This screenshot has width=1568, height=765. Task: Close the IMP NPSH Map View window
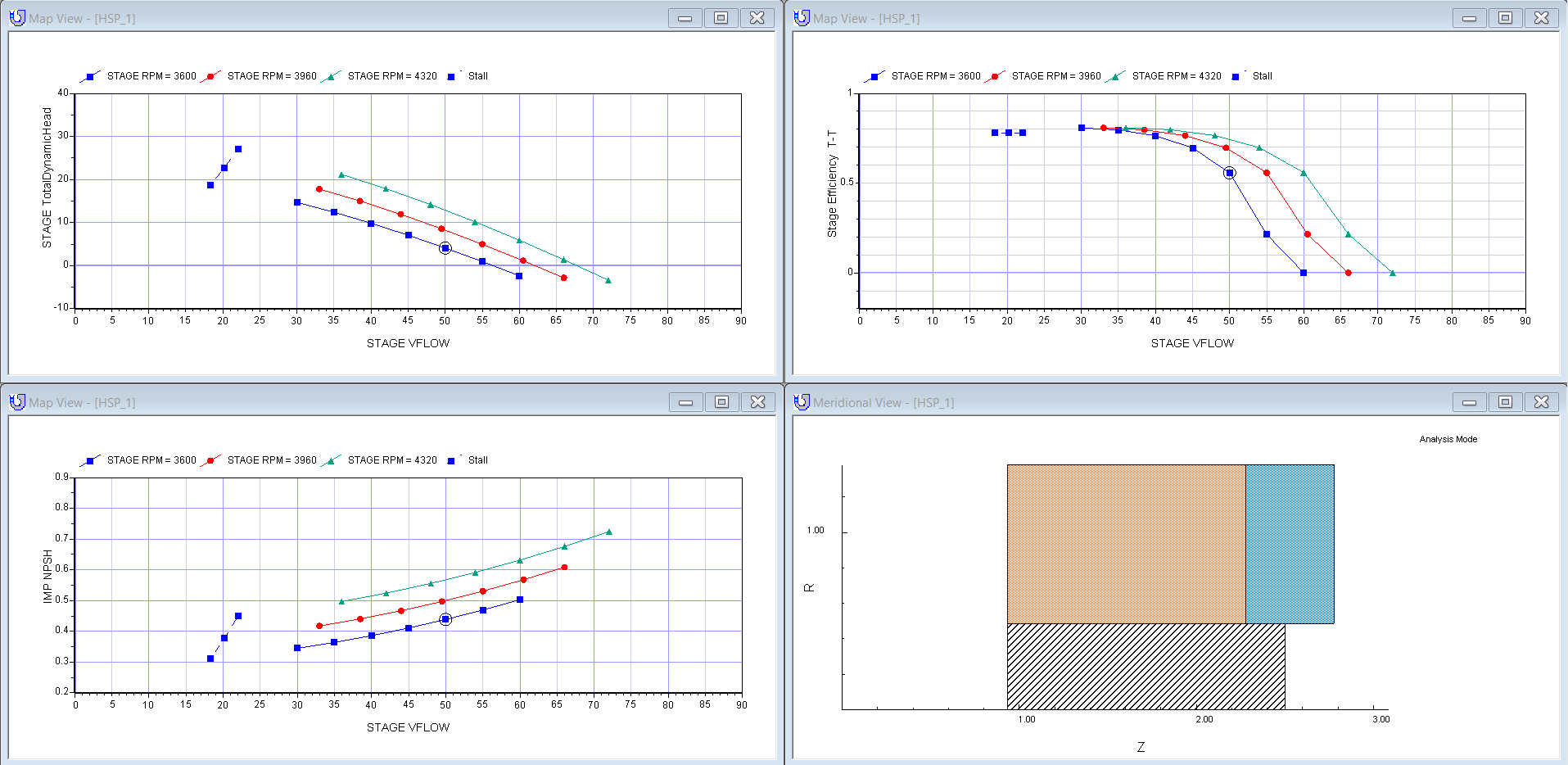[x=757, y=402]
